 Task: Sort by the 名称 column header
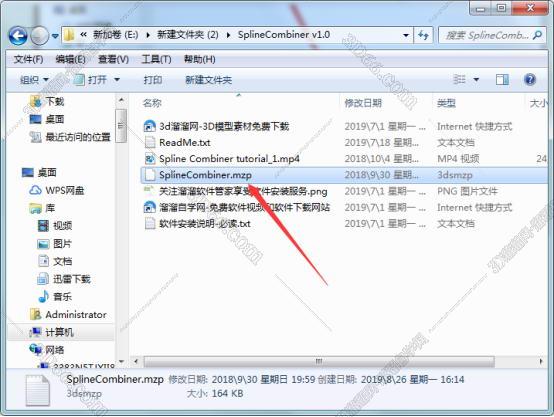(x=152, y=103)
